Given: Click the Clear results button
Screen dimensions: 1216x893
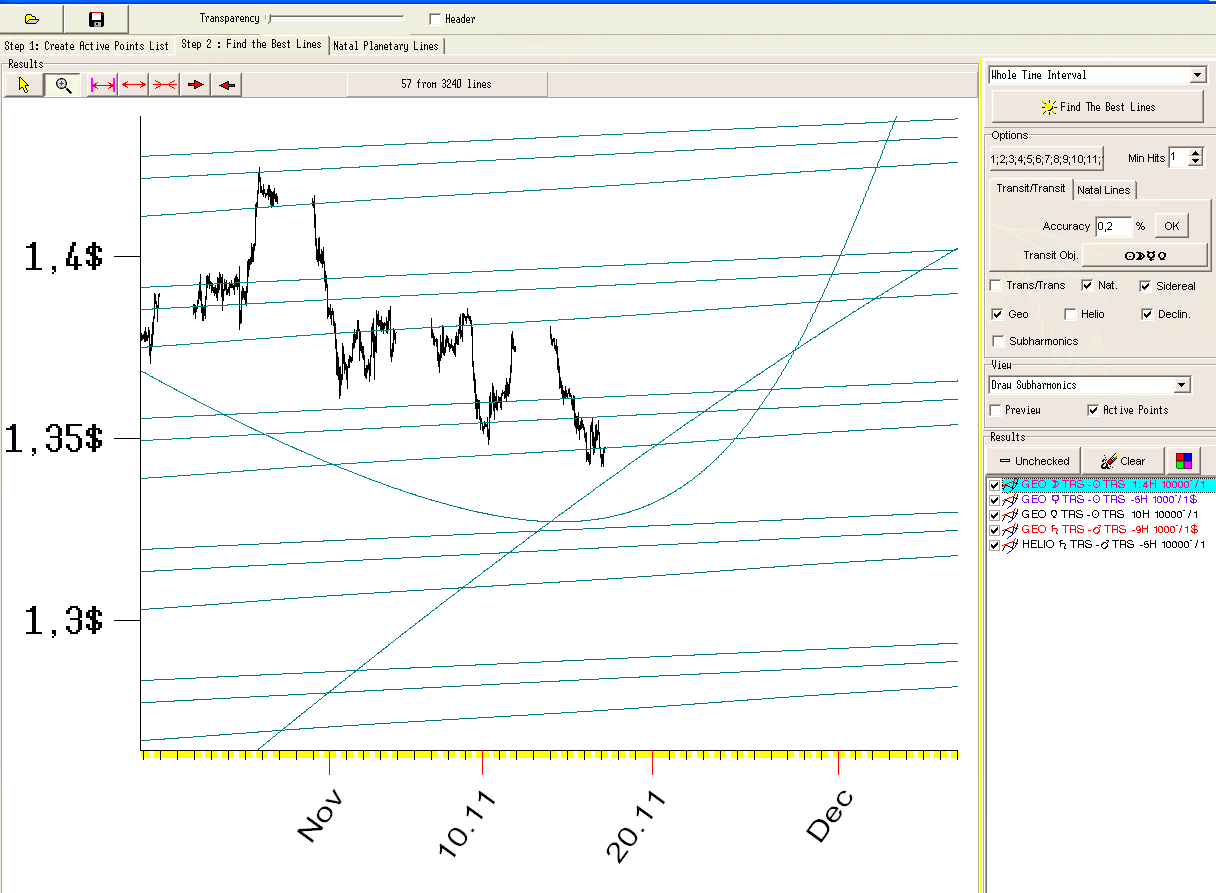Looking at the screenshot, I should 1122,461.
